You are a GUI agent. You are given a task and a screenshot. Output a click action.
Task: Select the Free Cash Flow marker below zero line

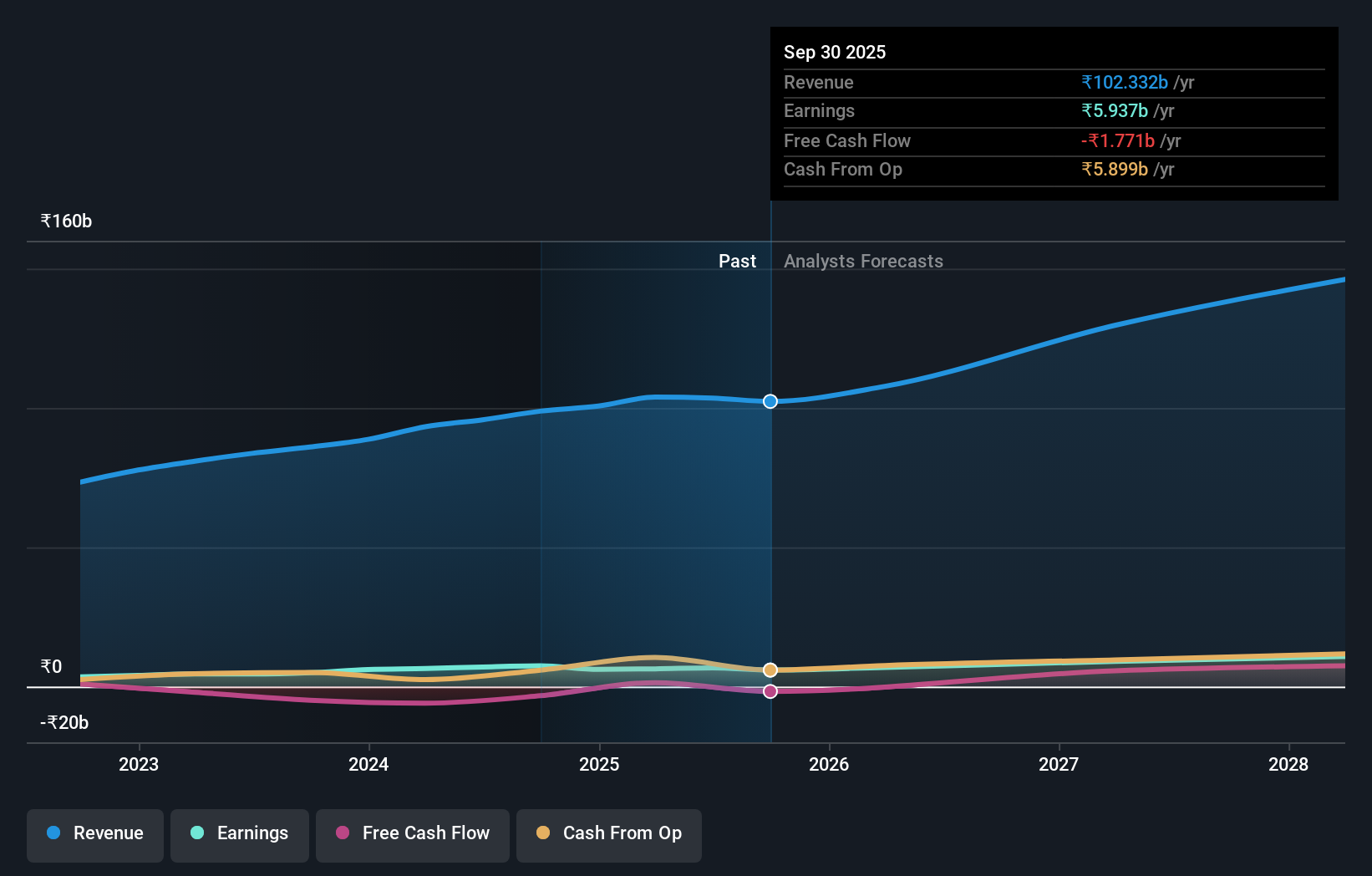click(770, 690)
